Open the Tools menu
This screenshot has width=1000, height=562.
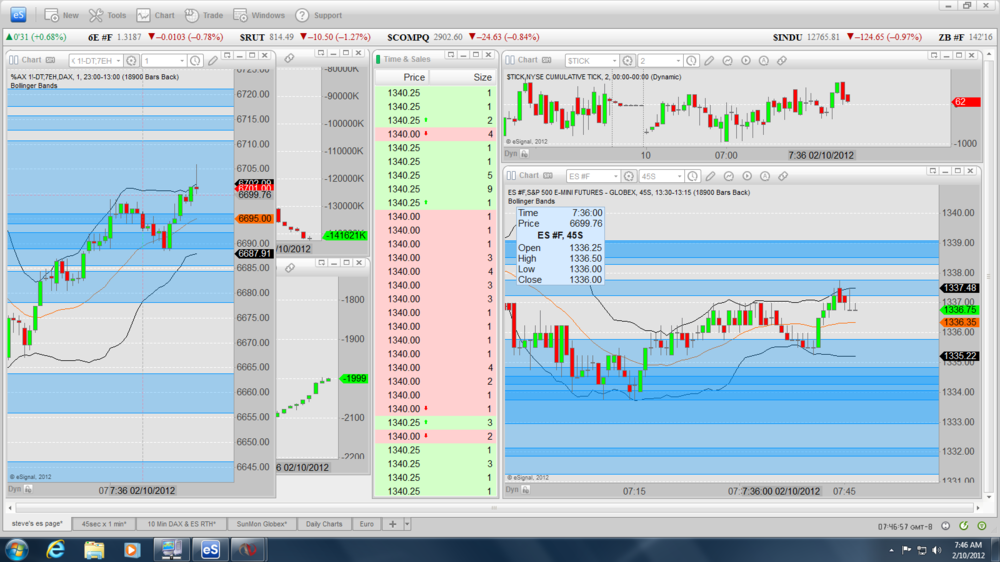[107, 15]
